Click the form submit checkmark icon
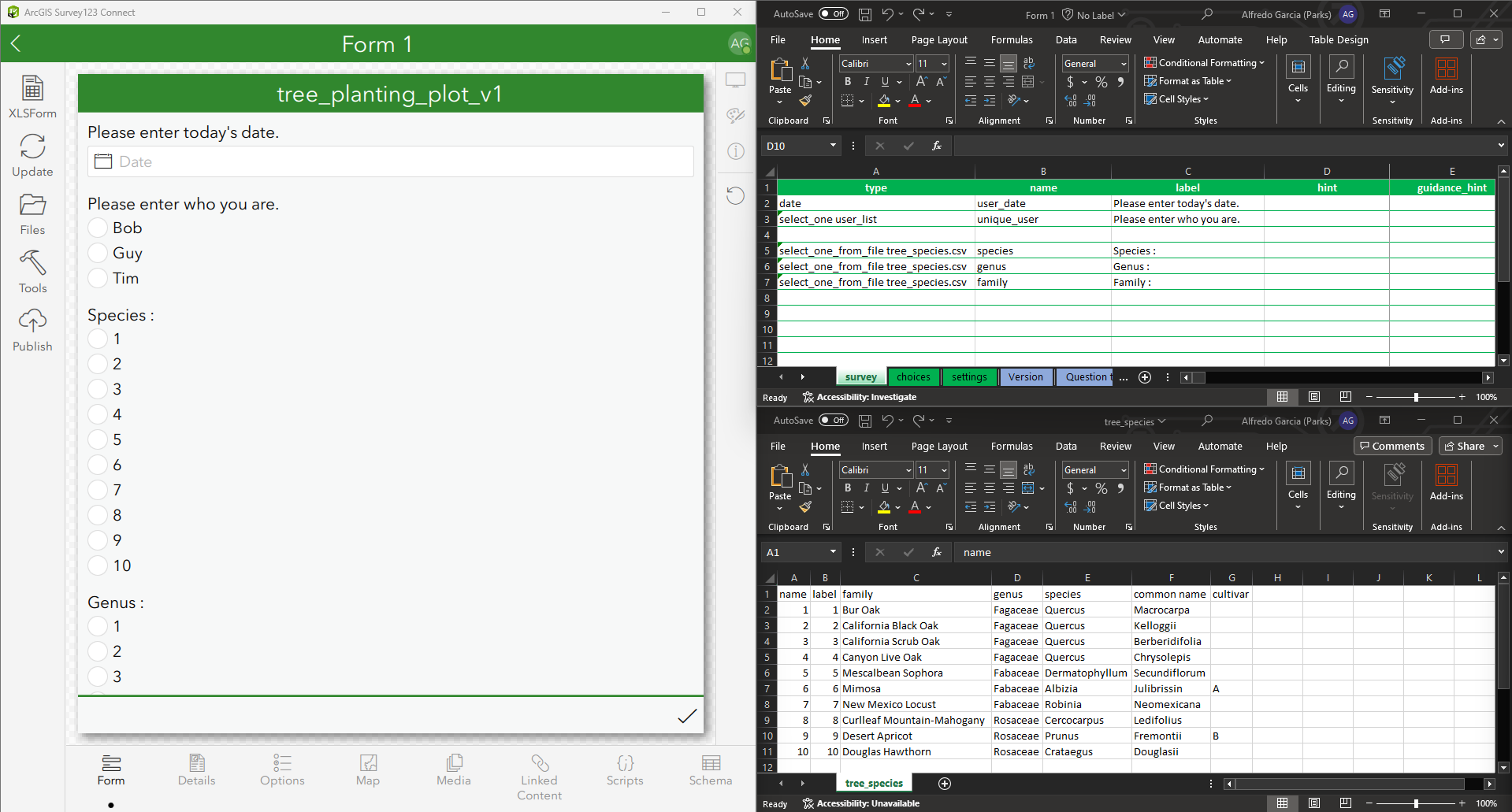 click(x=687, y=716)
